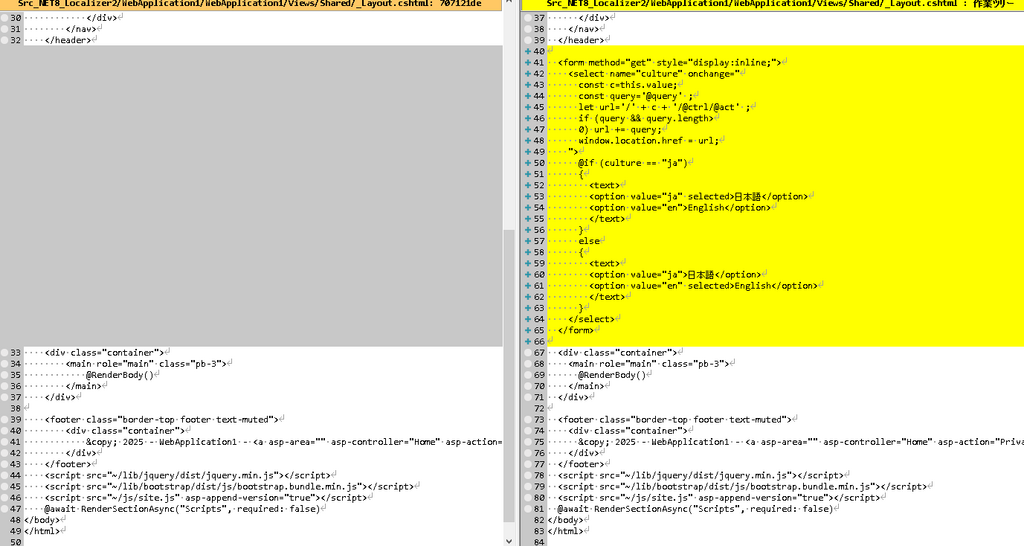
Task: Click the plus marker on added line 40
Action: 527,52
